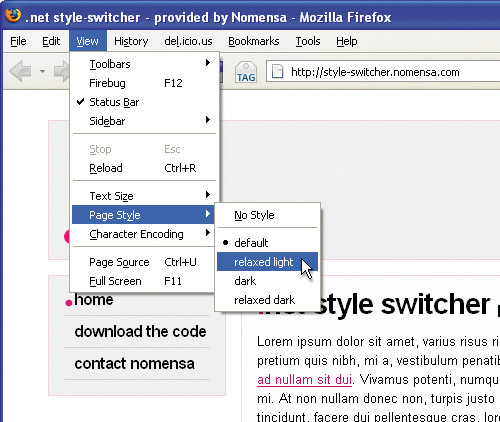
Task: Choose Firebug in the View menu
Action: 144,83
